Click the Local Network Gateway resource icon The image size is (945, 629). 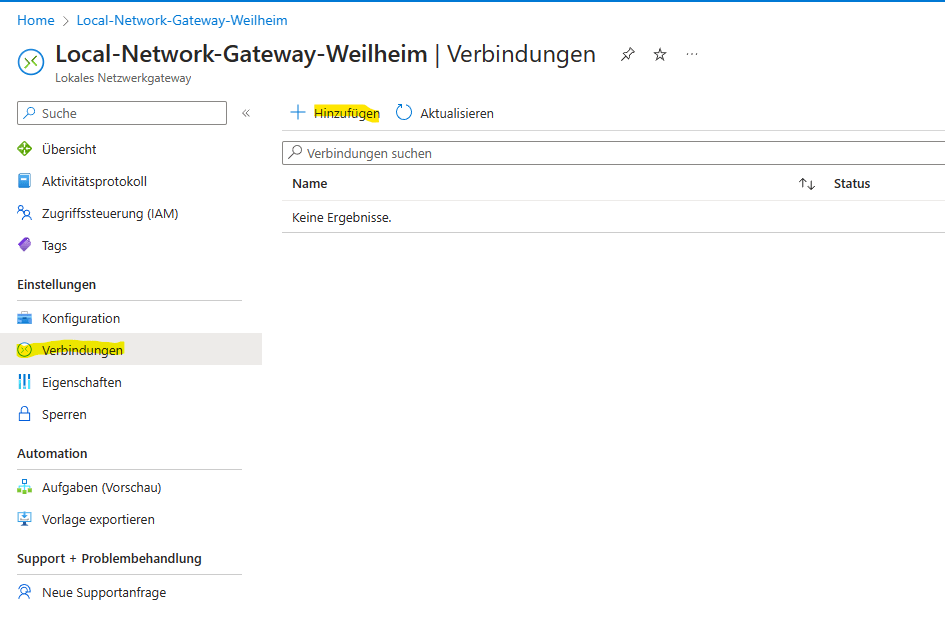pos(31,62)
